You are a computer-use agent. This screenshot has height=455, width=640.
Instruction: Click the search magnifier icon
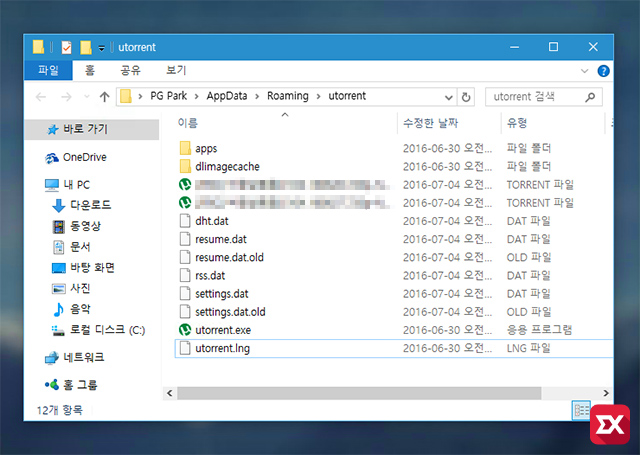point(590,97)
